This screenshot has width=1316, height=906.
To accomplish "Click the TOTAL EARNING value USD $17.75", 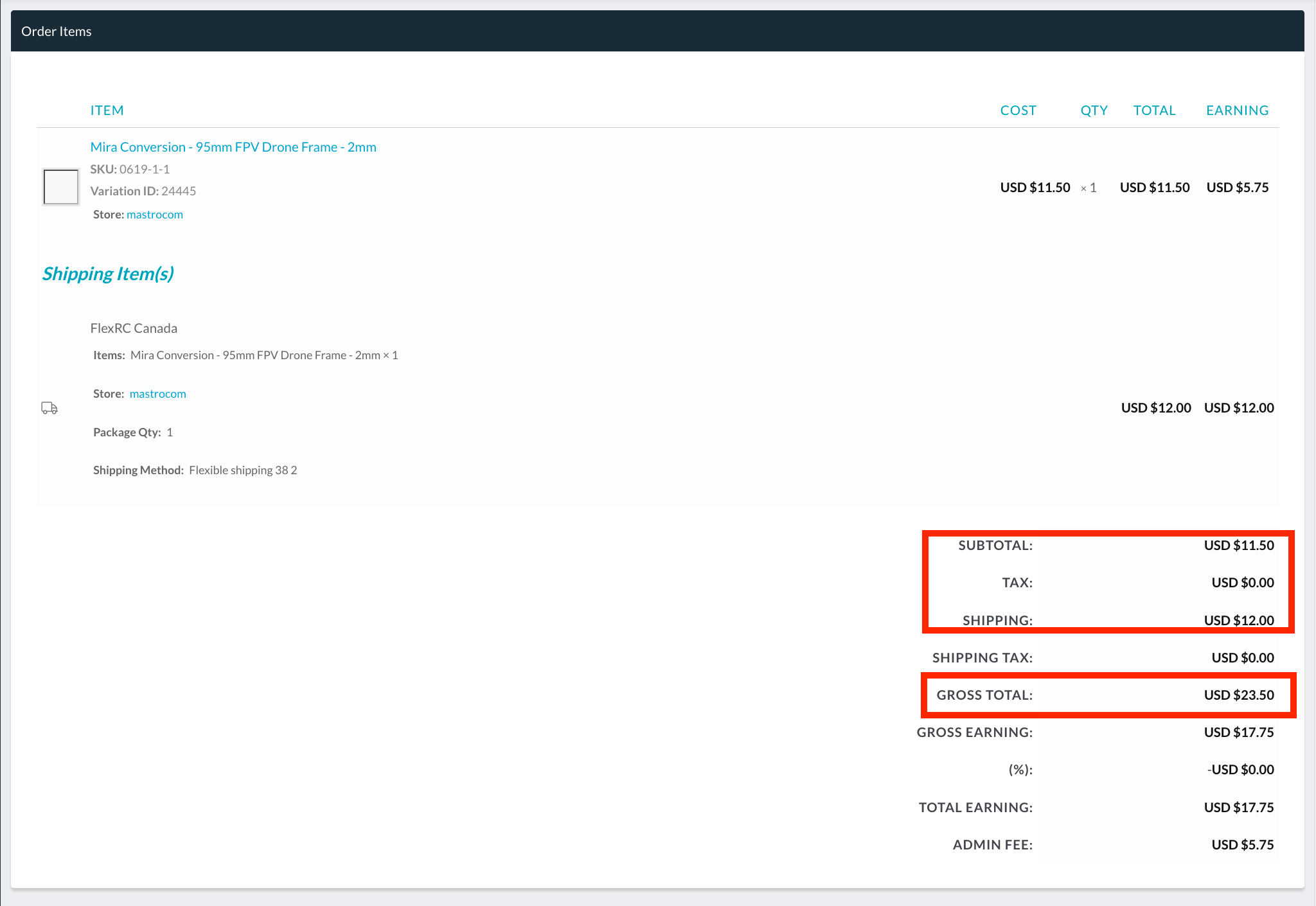I will point(1238,808).
